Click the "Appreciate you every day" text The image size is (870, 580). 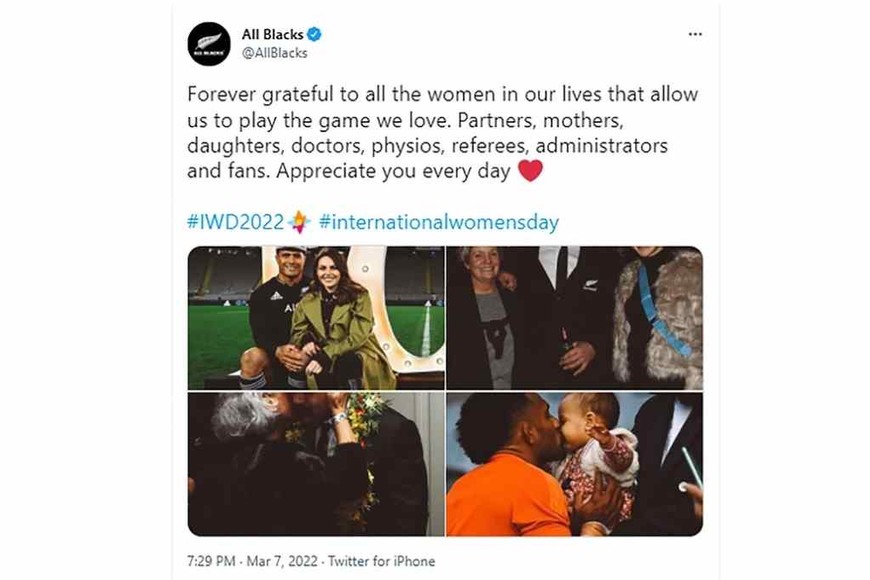click(393, 171)
